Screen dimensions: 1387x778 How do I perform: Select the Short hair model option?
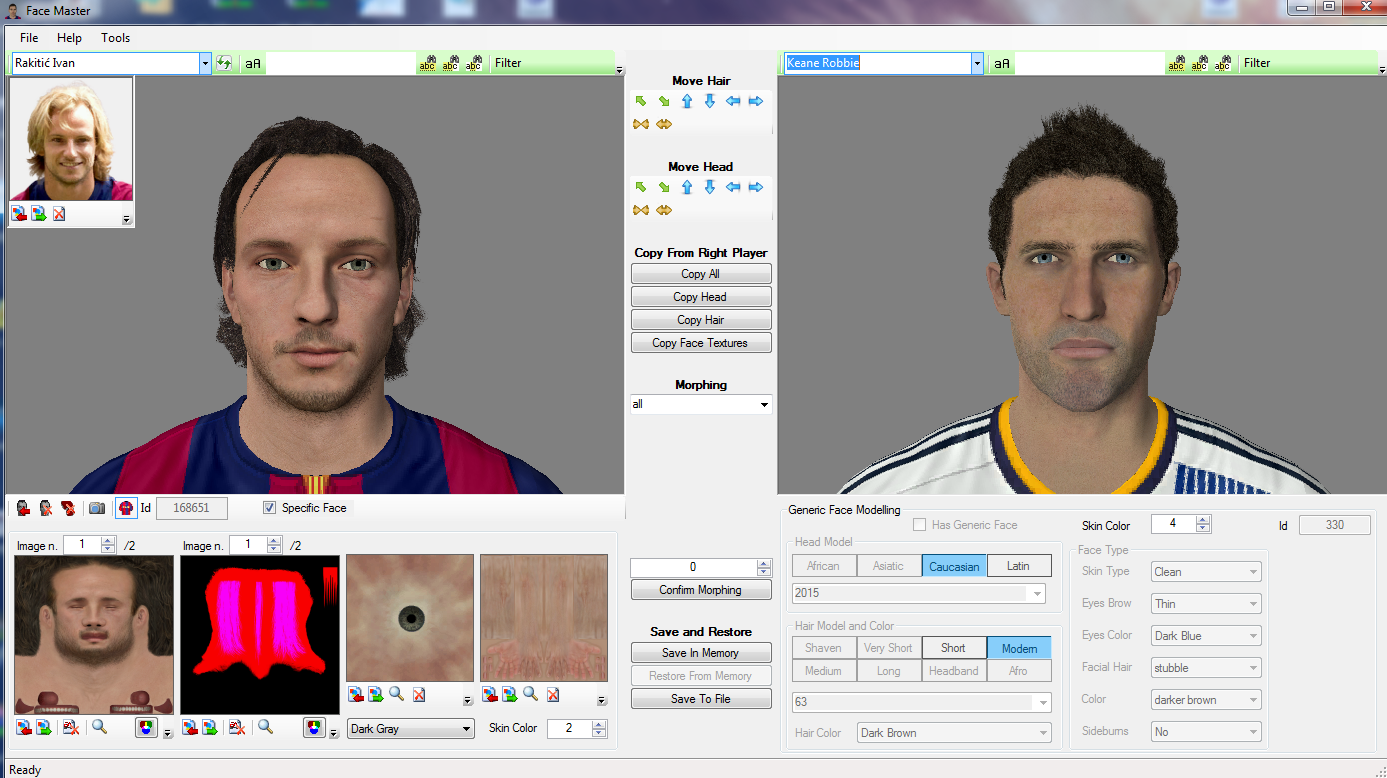[x=953, y=648]
